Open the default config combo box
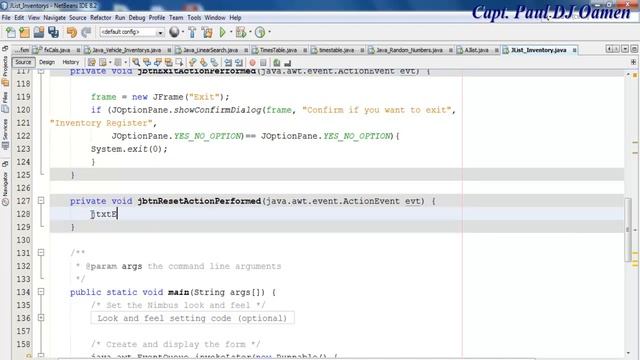Image resolution: width=640 pixels, height=360 pixels. (x=131, y=32)
